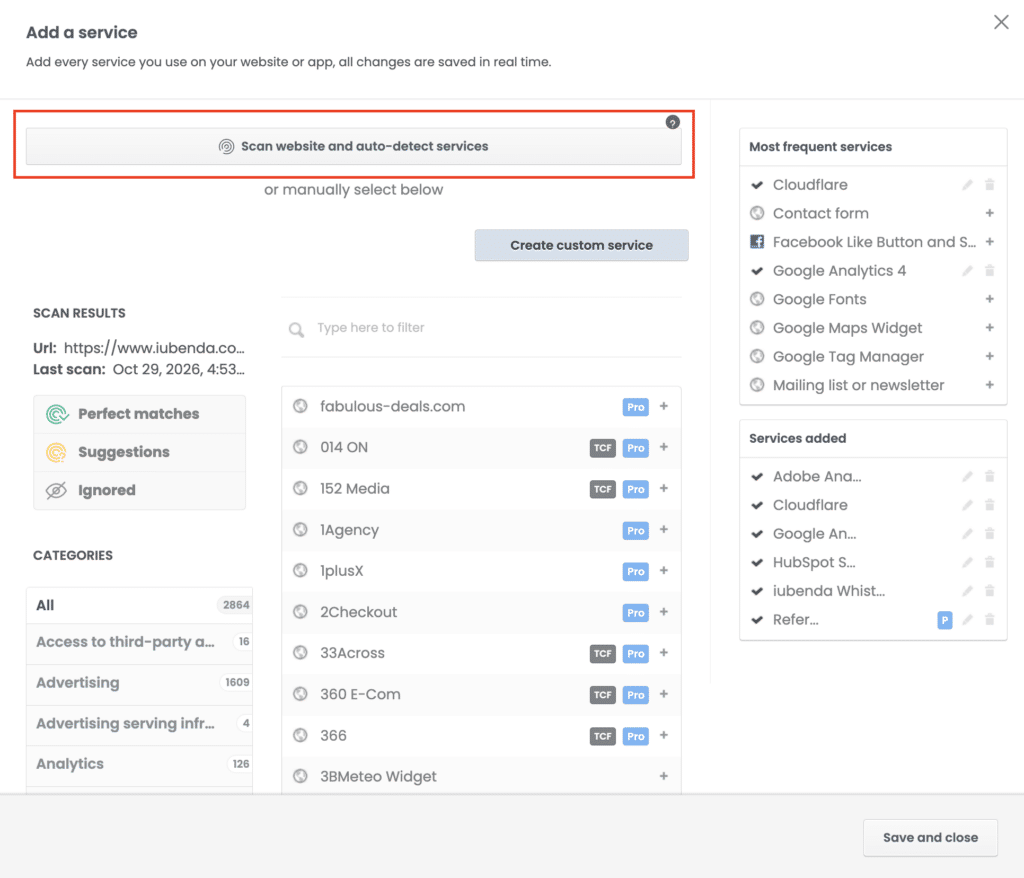Add Google Tag Manager with plus icon
The image size is (1024, 878).
pos(989,357)
